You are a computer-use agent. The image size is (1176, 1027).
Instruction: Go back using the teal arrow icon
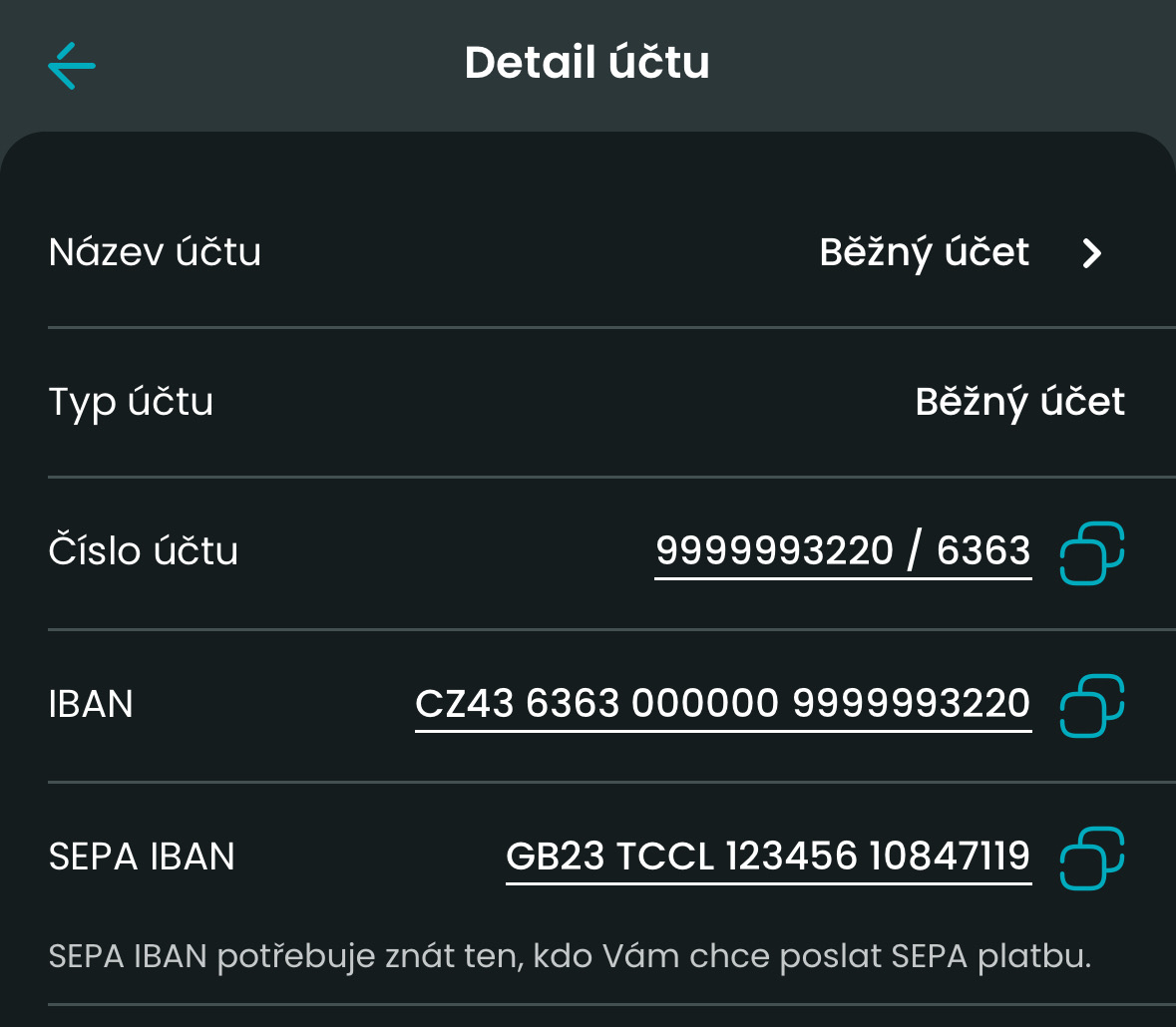72,66
